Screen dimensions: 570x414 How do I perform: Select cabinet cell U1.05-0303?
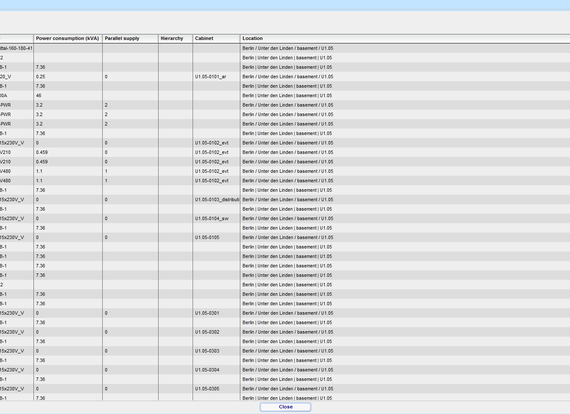click(216, 351)
